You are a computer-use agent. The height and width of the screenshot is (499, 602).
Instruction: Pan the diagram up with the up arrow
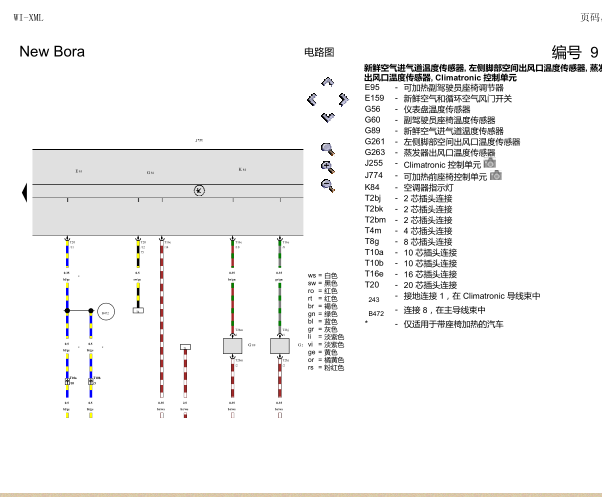click(x=327, y=82)
